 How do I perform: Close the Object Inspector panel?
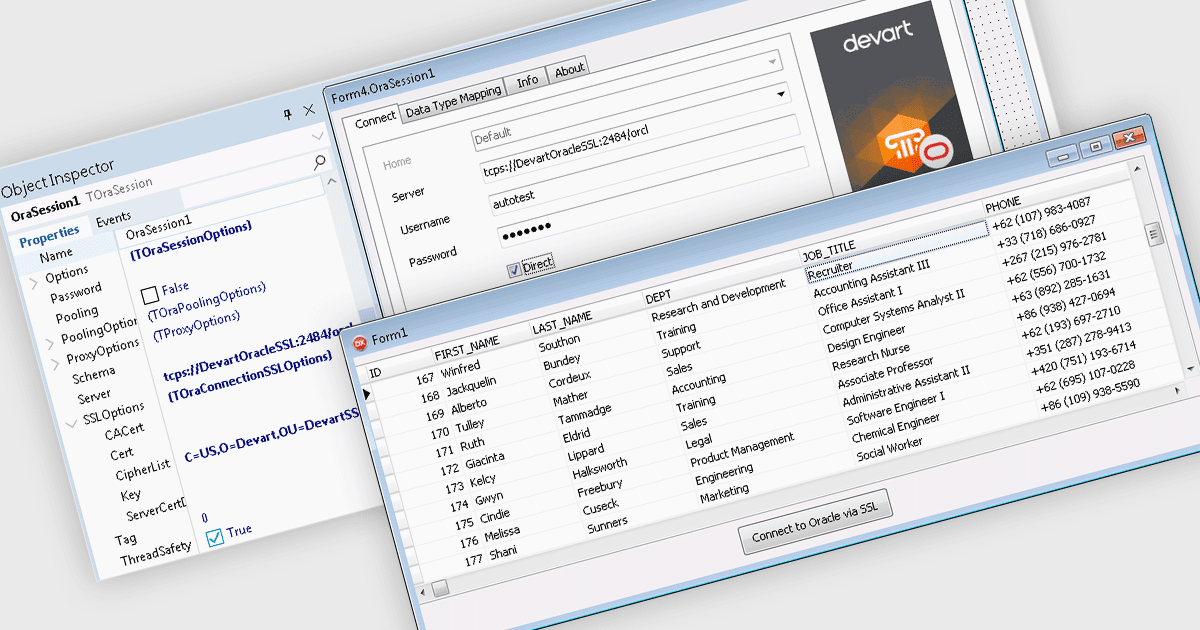point(309,110)
